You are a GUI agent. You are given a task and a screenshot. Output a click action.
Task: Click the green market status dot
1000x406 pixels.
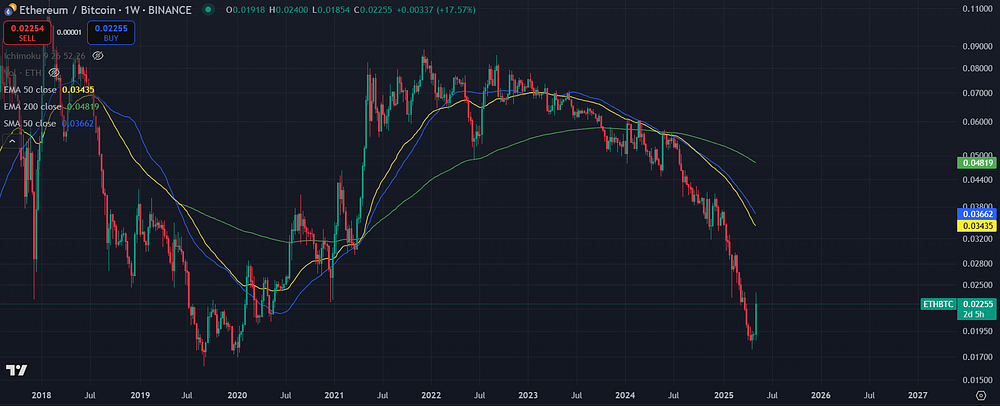click(209, 10)
